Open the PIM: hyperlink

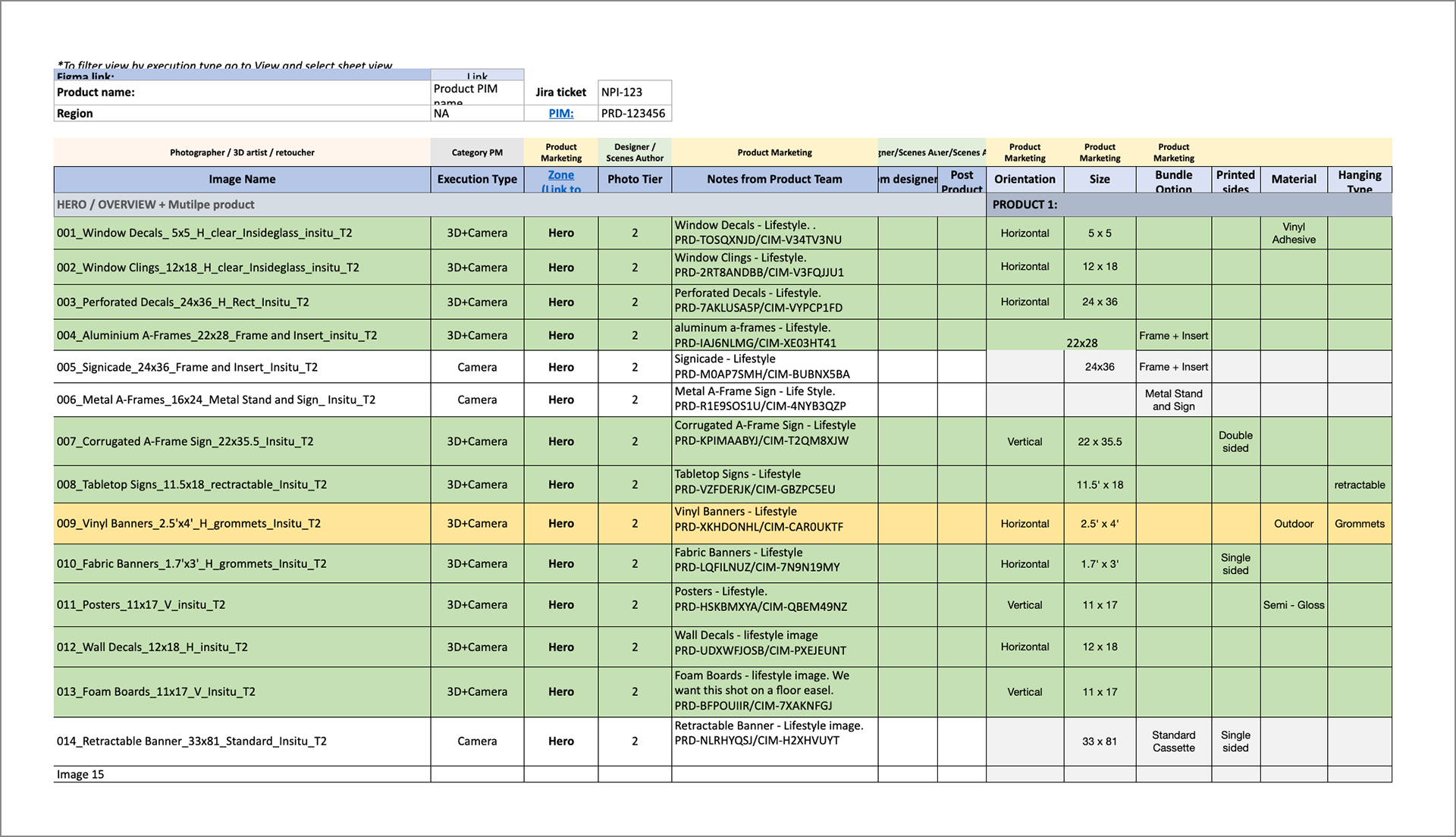(x=561, y=113)
